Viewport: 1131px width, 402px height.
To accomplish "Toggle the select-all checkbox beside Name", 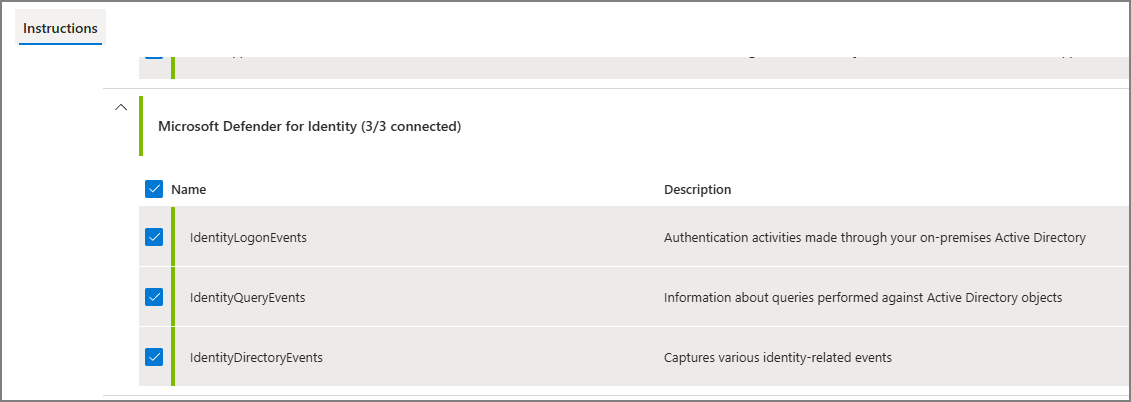I will [x=154, y=189].
